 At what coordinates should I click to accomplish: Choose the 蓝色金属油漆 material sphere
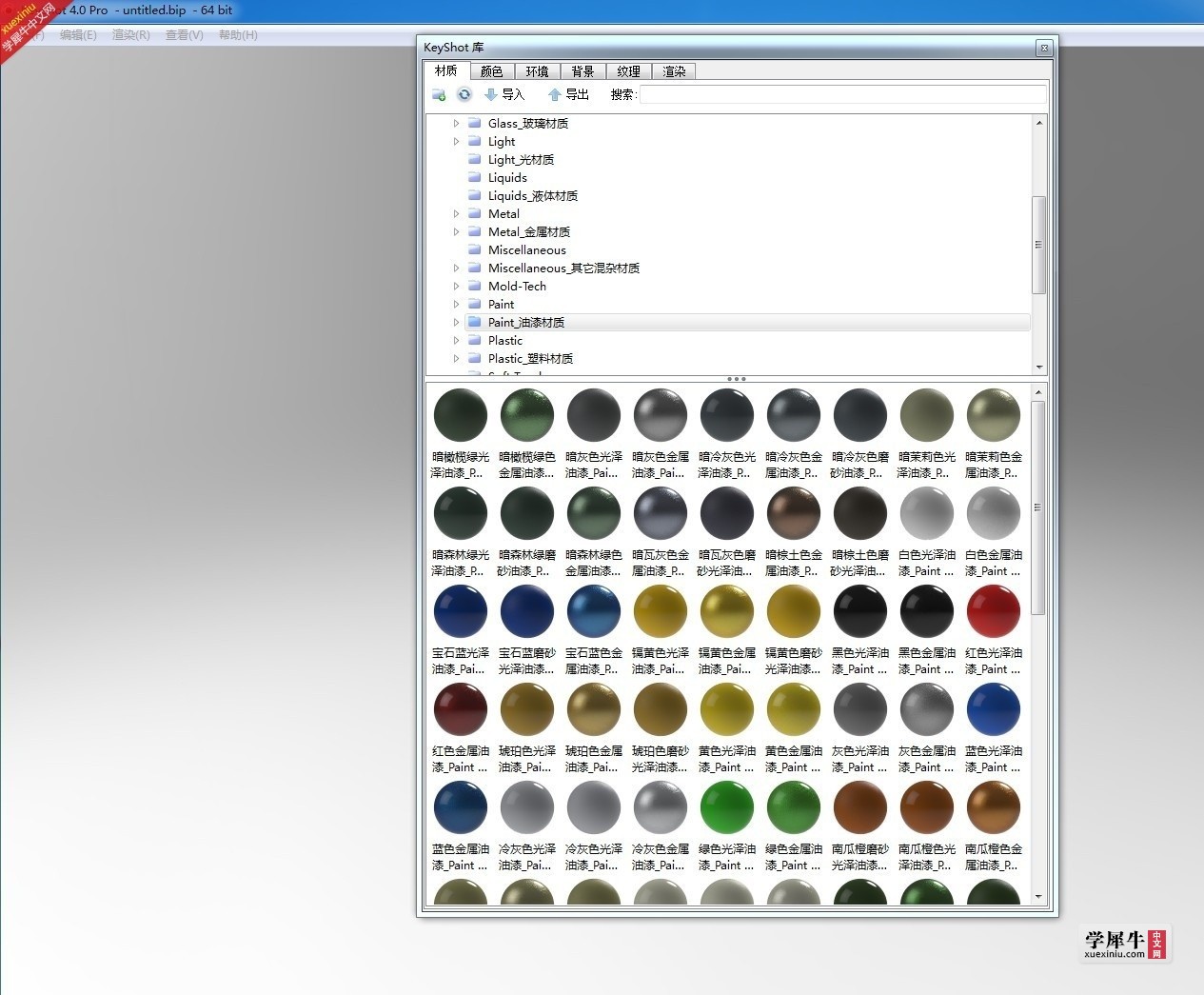click(461, 807)
